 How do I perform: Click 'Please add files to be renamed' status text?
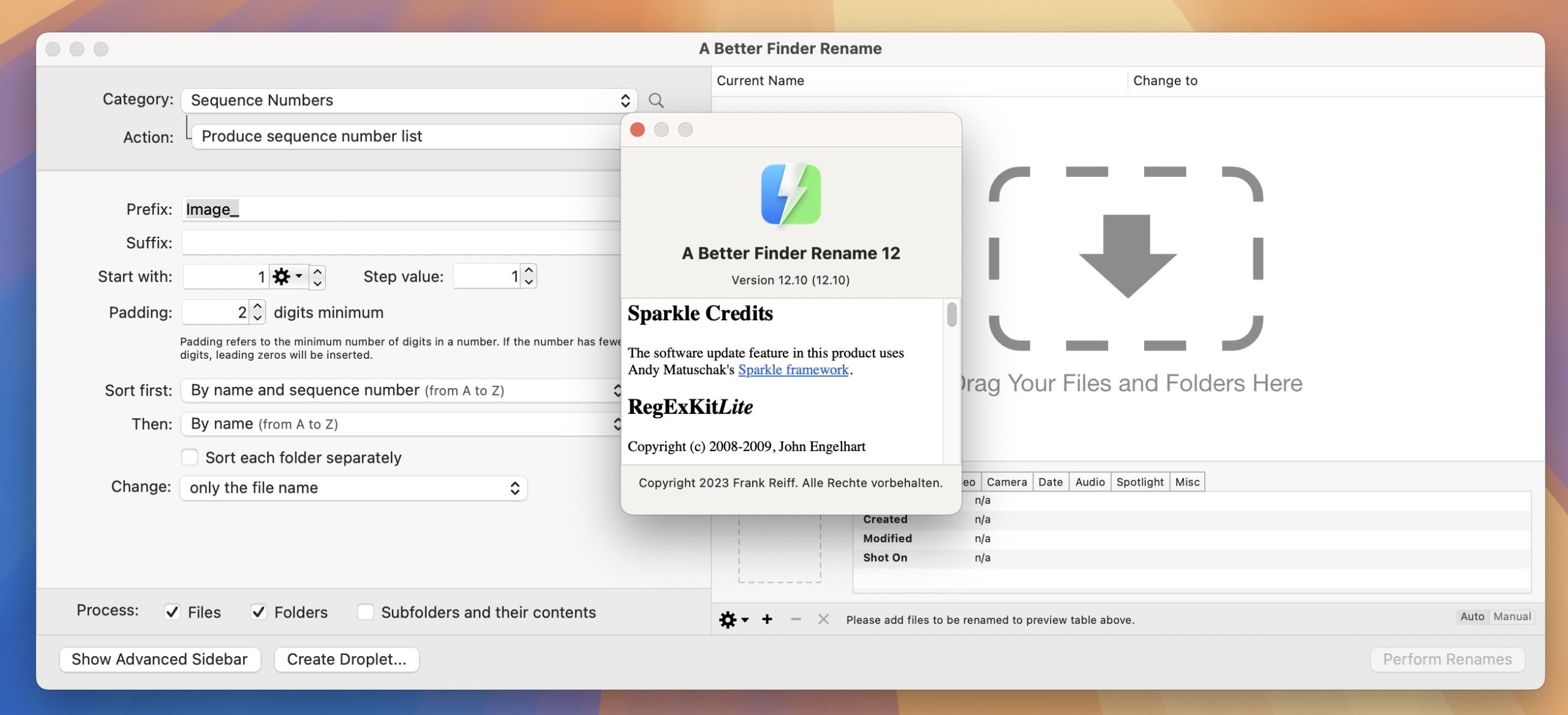pyautogui.click(x=990, y=620)
